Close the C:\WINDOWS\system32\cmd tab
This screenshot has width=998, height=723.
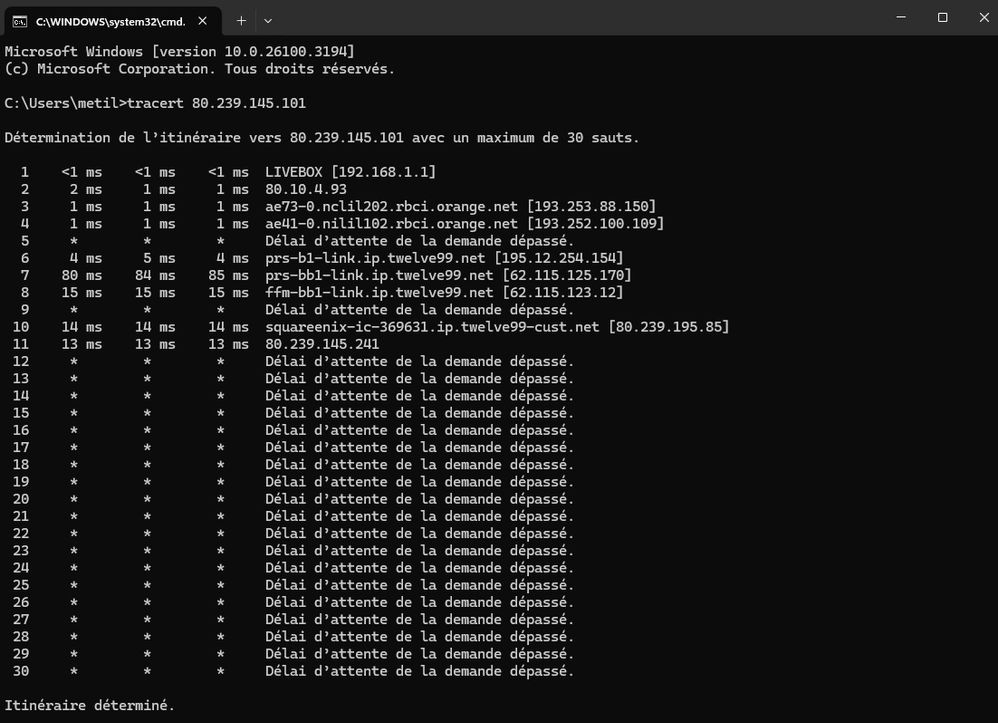(203, 19)
